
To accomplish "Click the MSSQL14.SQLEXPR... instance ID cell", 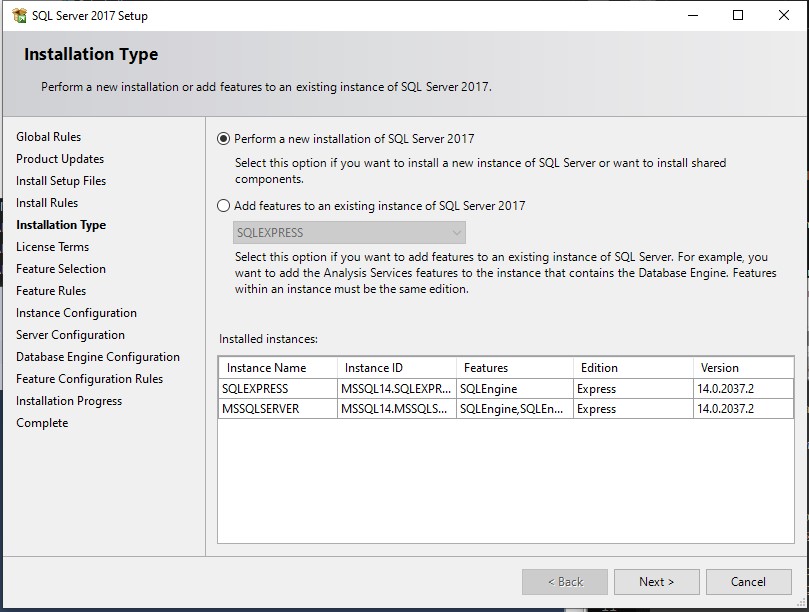I will click(x=397, y=389).
